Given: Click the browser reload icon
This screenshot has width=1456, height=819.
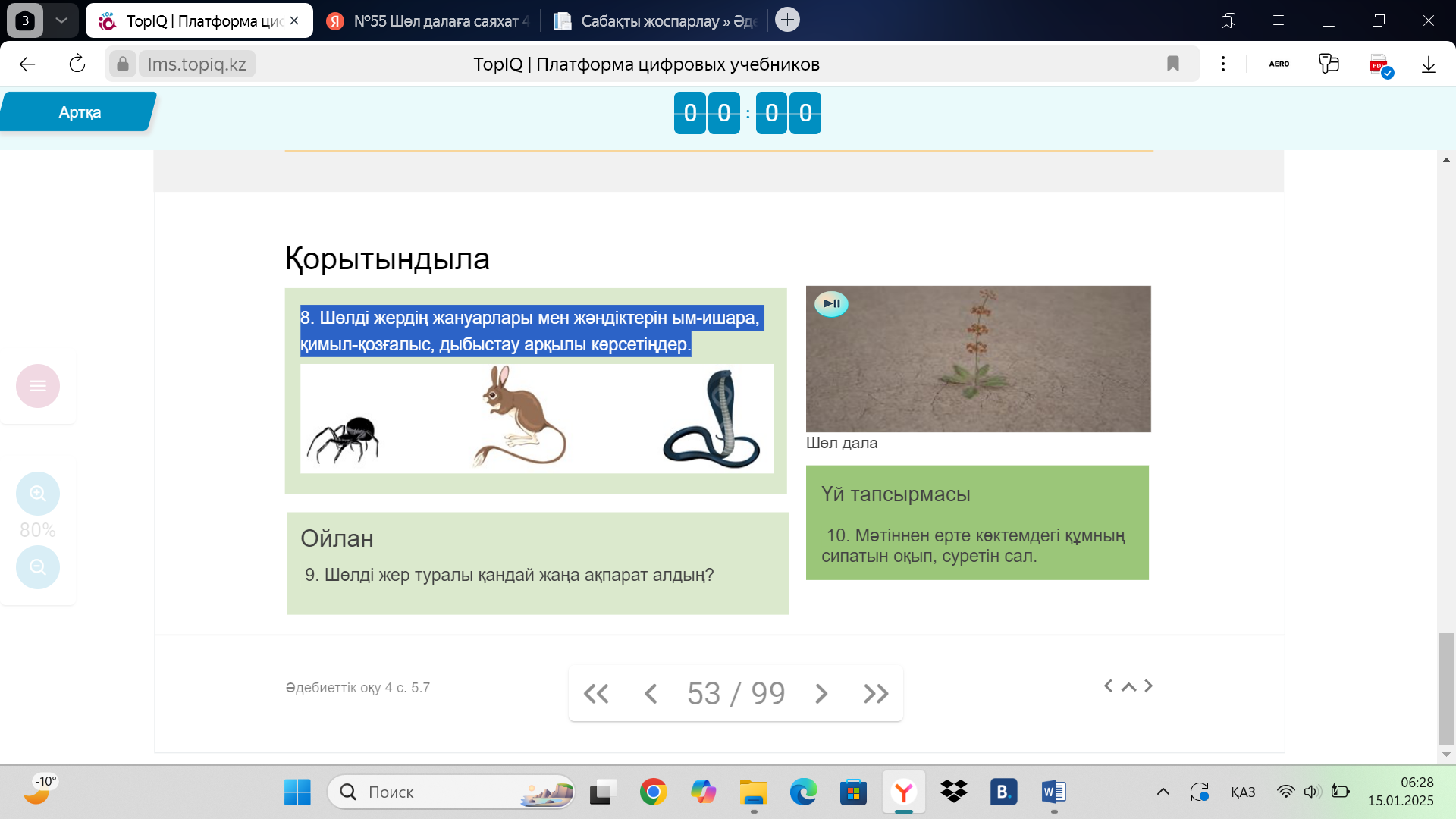Looking at the screenshot, I should (x=77, y=64).
